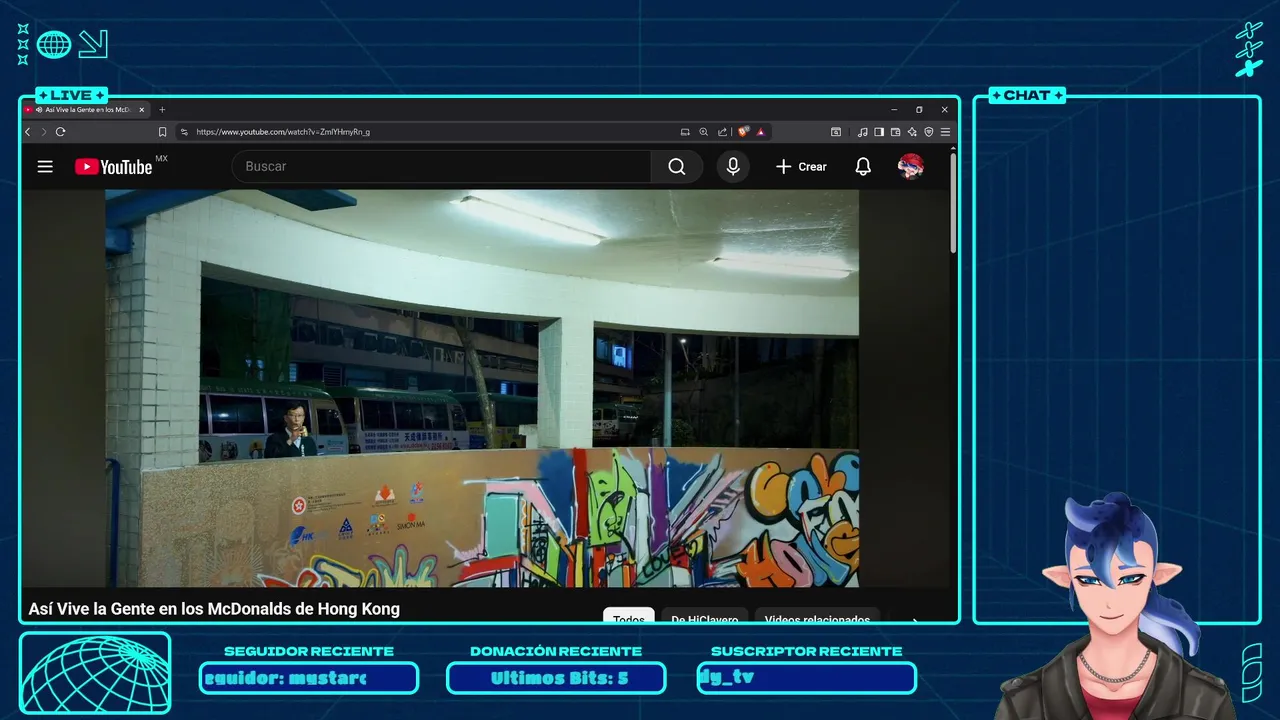View site settings icon beside the URL

tap(184, 132)
